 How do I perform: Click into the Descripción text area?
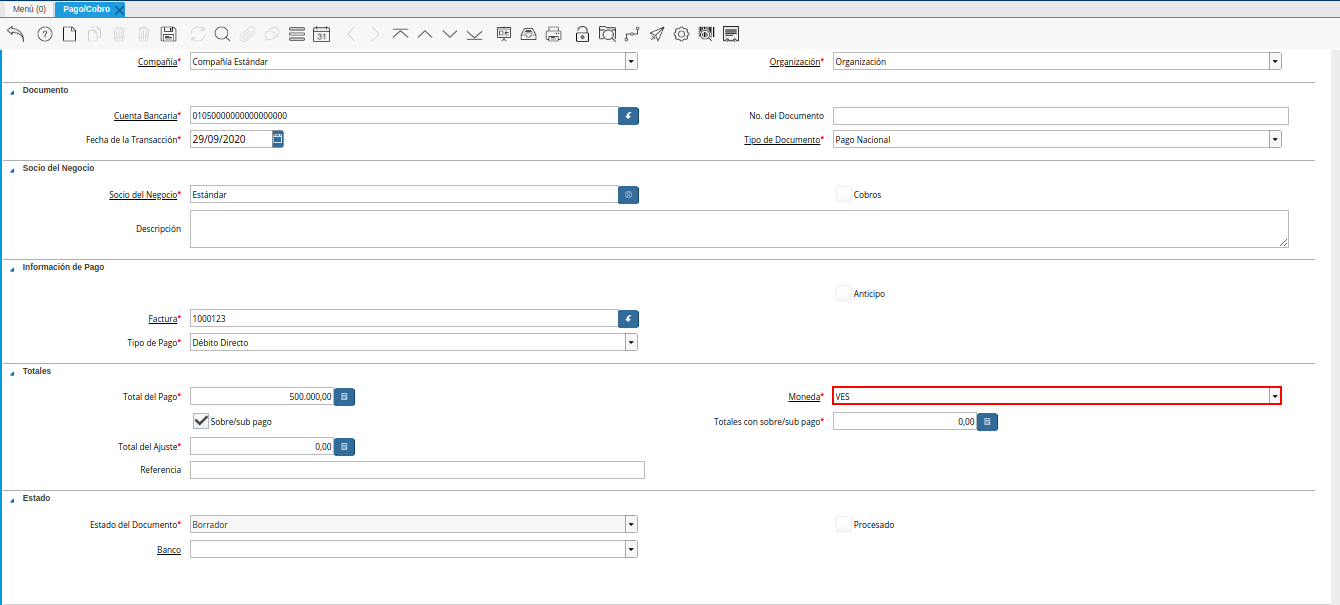(x=738, y=229)
